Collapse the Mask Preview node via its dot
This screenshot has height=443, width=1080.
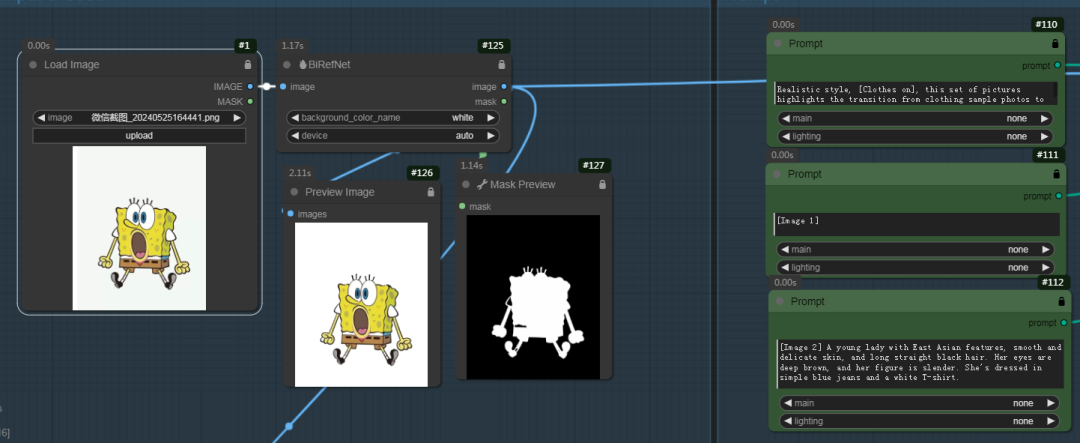(x=466, y=185)
